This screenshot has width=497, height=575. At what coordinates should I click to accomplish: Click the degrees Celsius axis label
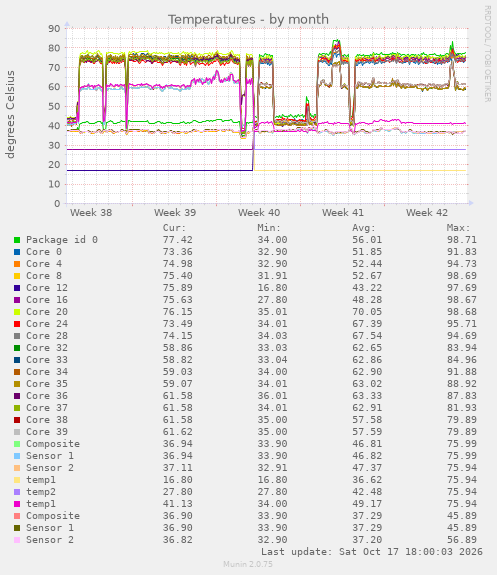click(x=10, y=114)
